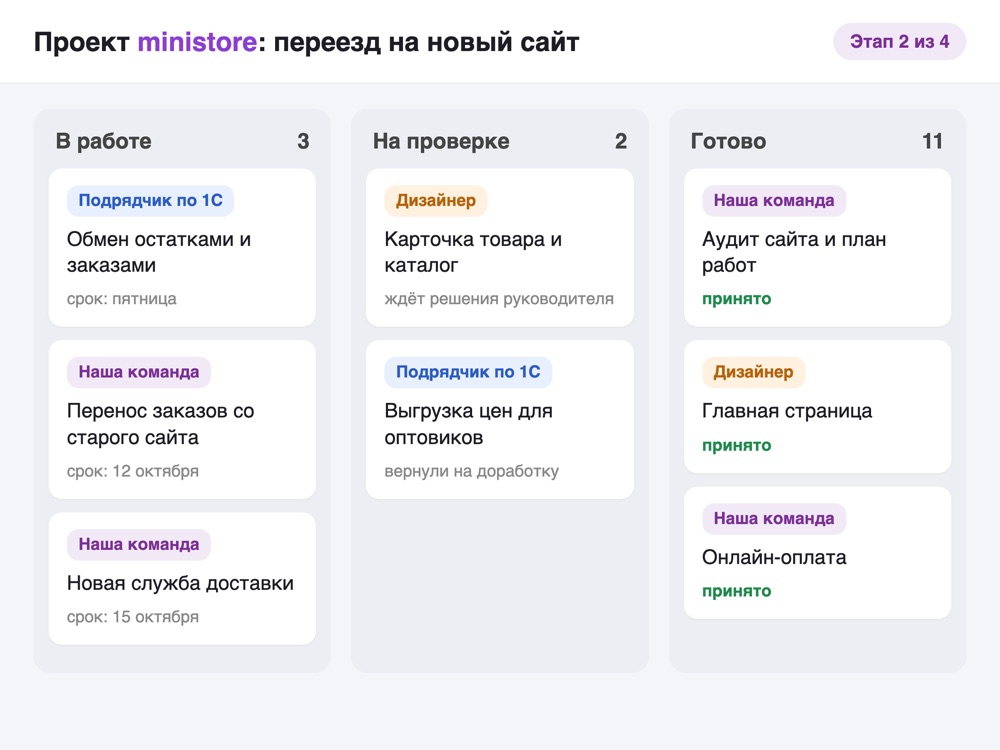The width and height of the screenshot is (1000, 750).
Task: Click the 'На проверке' column header
Action: click(441, 141)
